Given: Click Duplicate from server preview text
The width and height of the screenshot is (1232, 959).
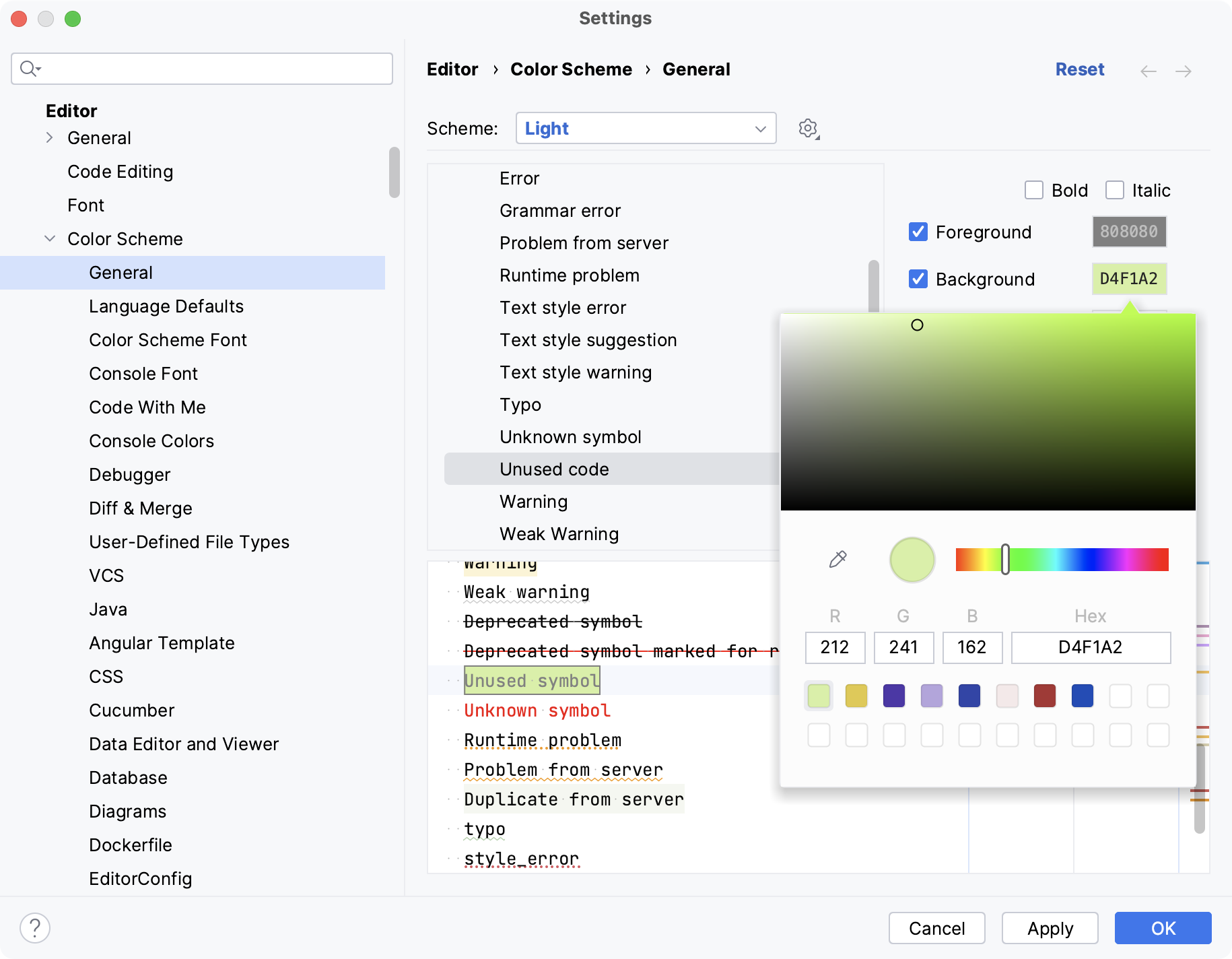Looking at the screenshot, I should pos(574,799).
